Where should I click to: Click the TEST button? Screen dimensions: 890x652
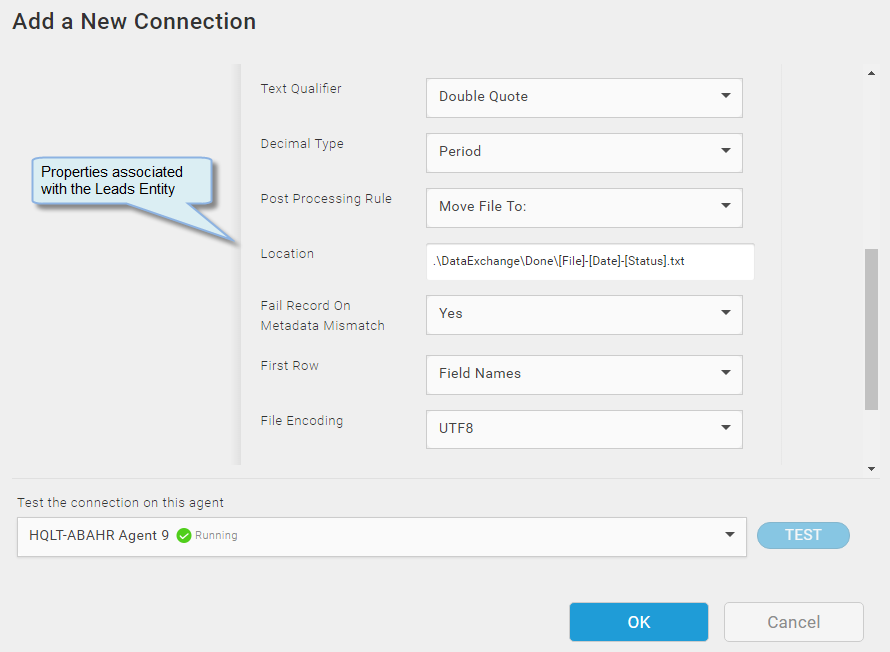coord(803,535)
